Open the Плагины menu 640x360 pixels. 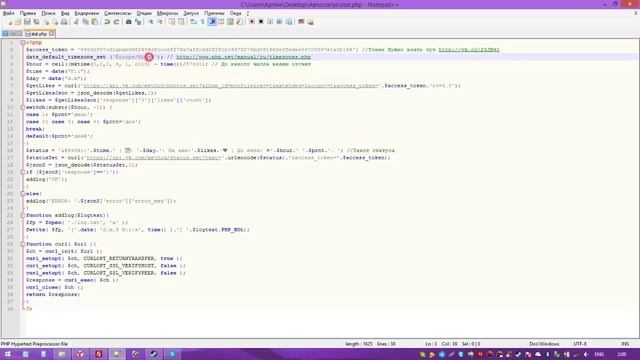point(214,13)
